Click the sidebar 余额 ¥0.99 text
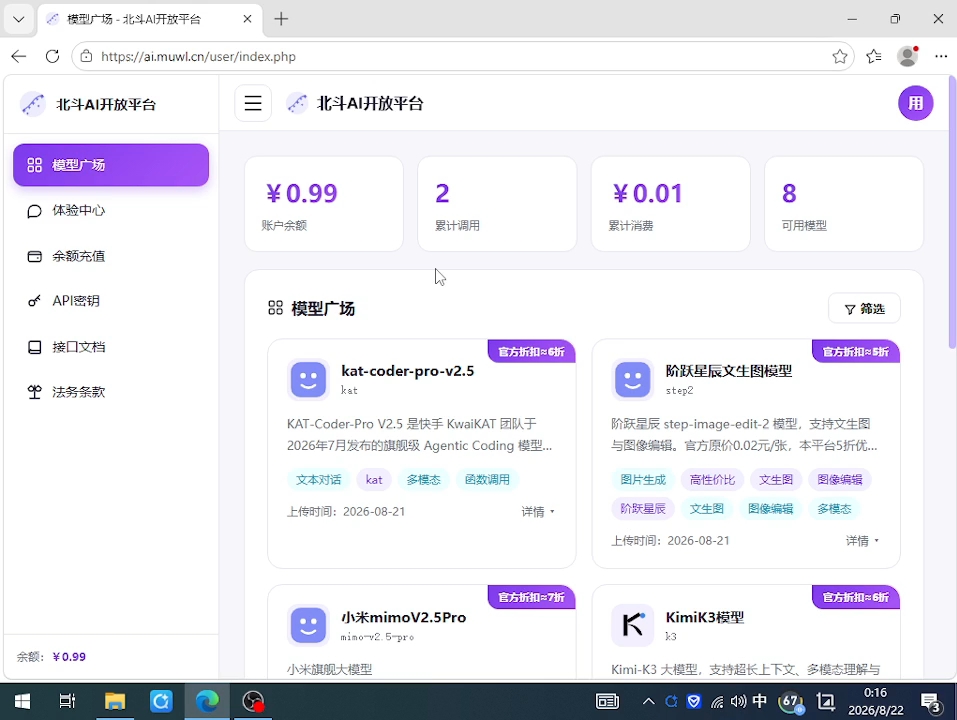 pyautogui.click(x=51, y=657)
